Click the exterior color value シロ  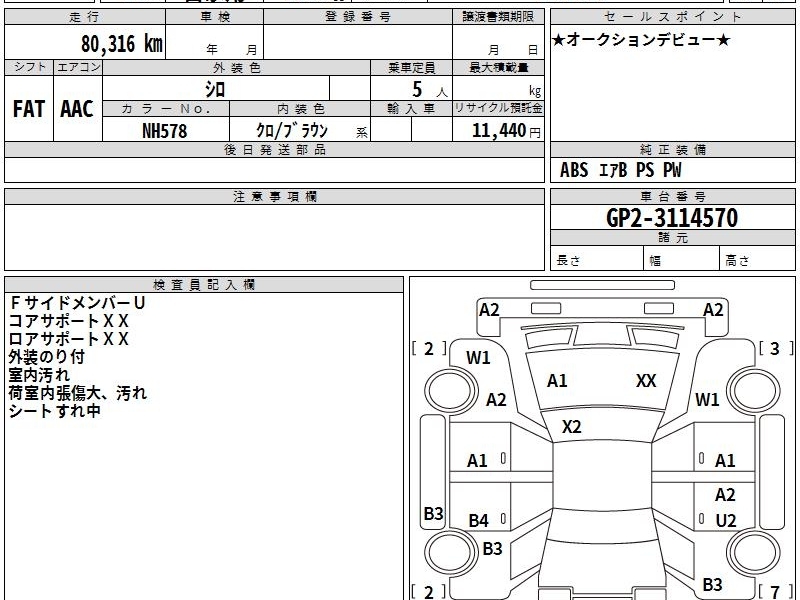pos(215,89)
